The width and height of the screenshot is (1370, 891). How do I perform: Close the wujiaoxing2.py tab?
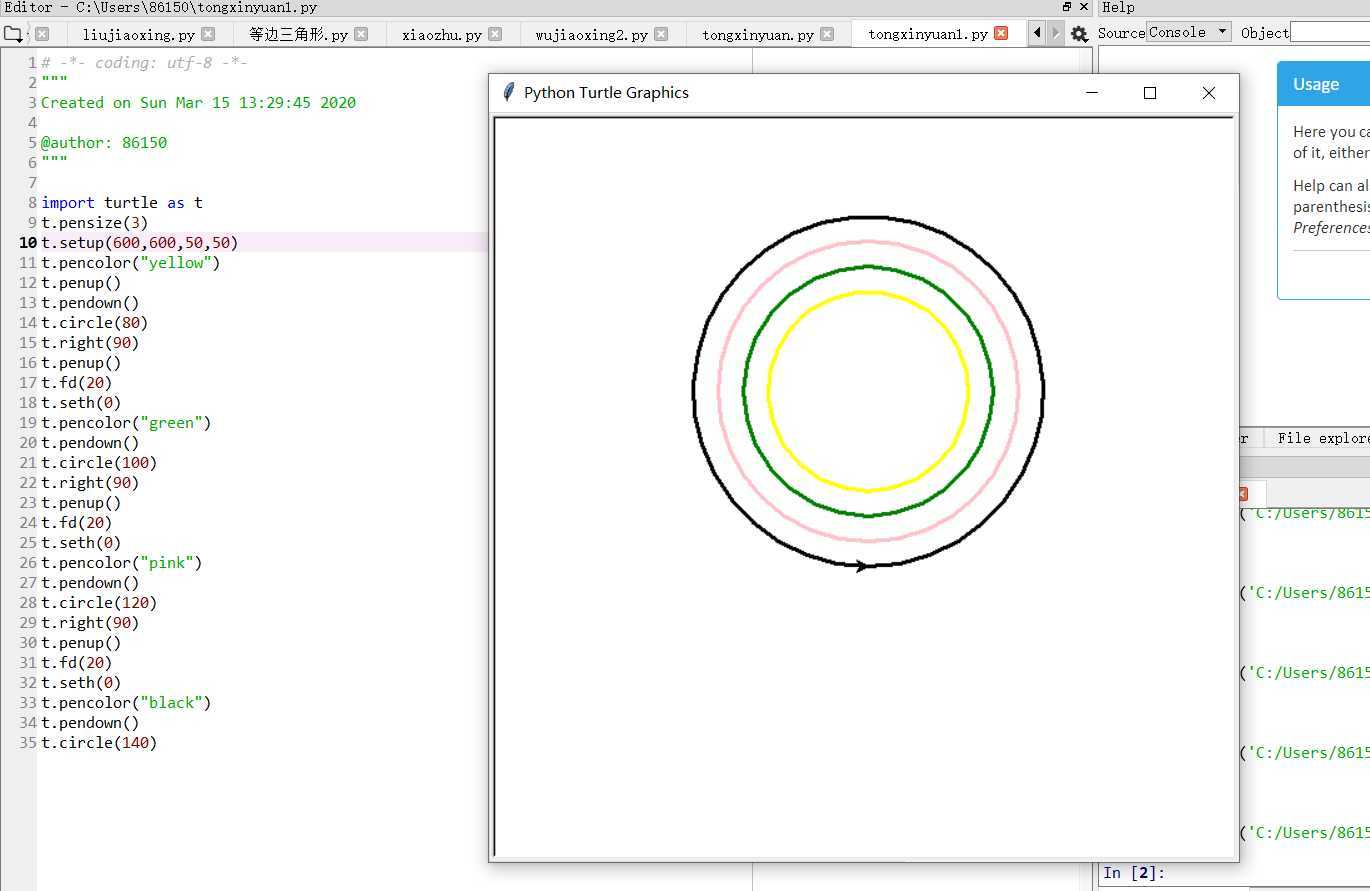click(x=661, y=33)
